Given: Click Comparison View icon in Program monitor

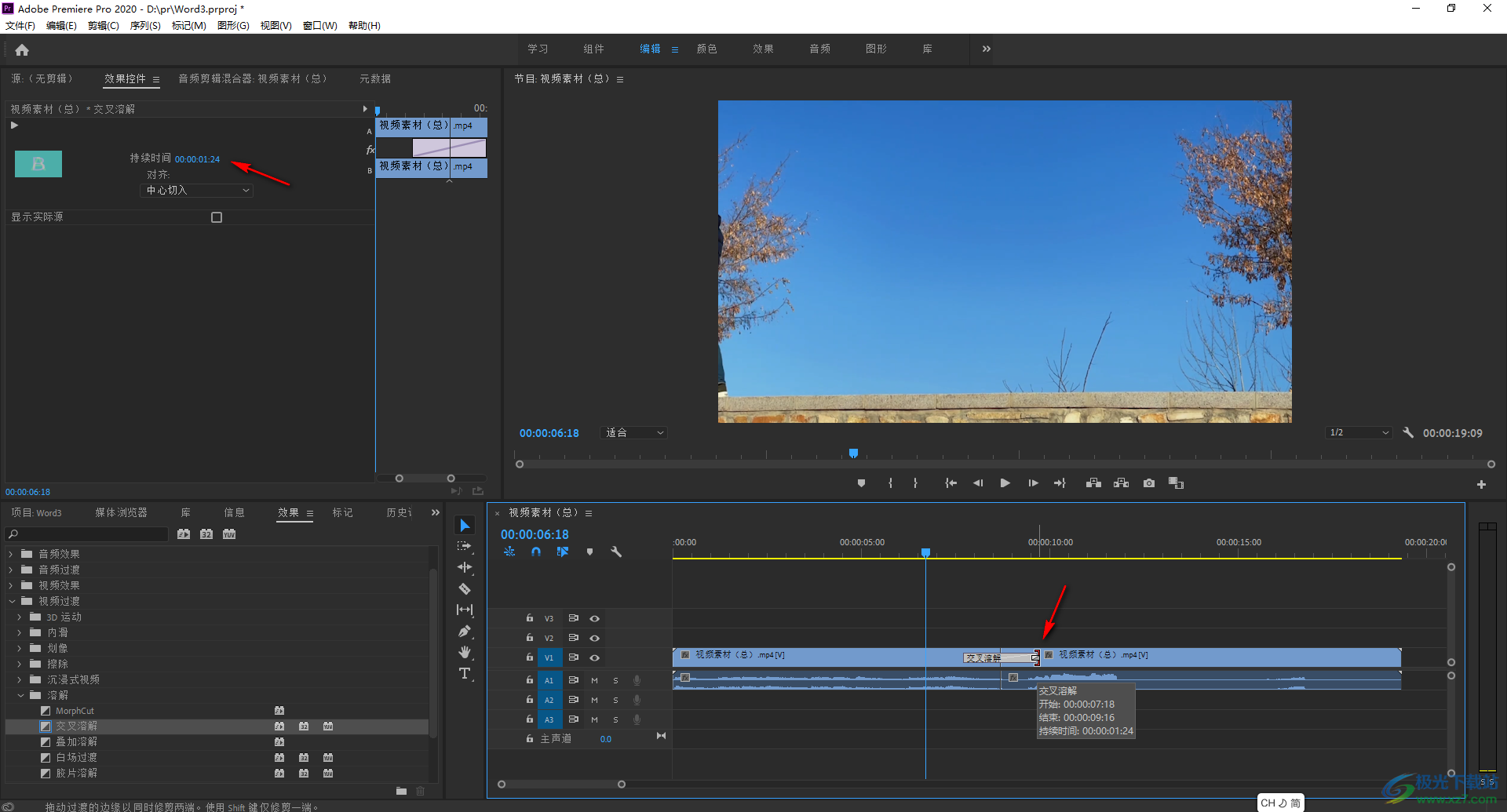Looking at the screenshot, I should [1176, 483].
